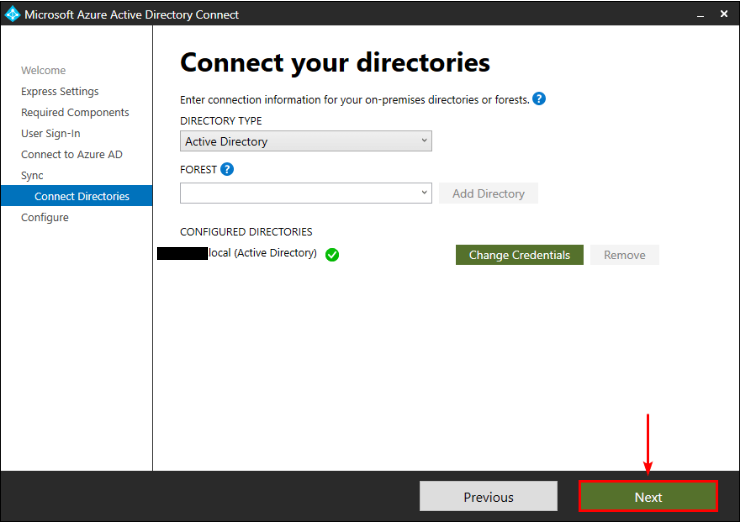Click the 'DIRECTORY TYPE' label

click(x=221, y=121)
